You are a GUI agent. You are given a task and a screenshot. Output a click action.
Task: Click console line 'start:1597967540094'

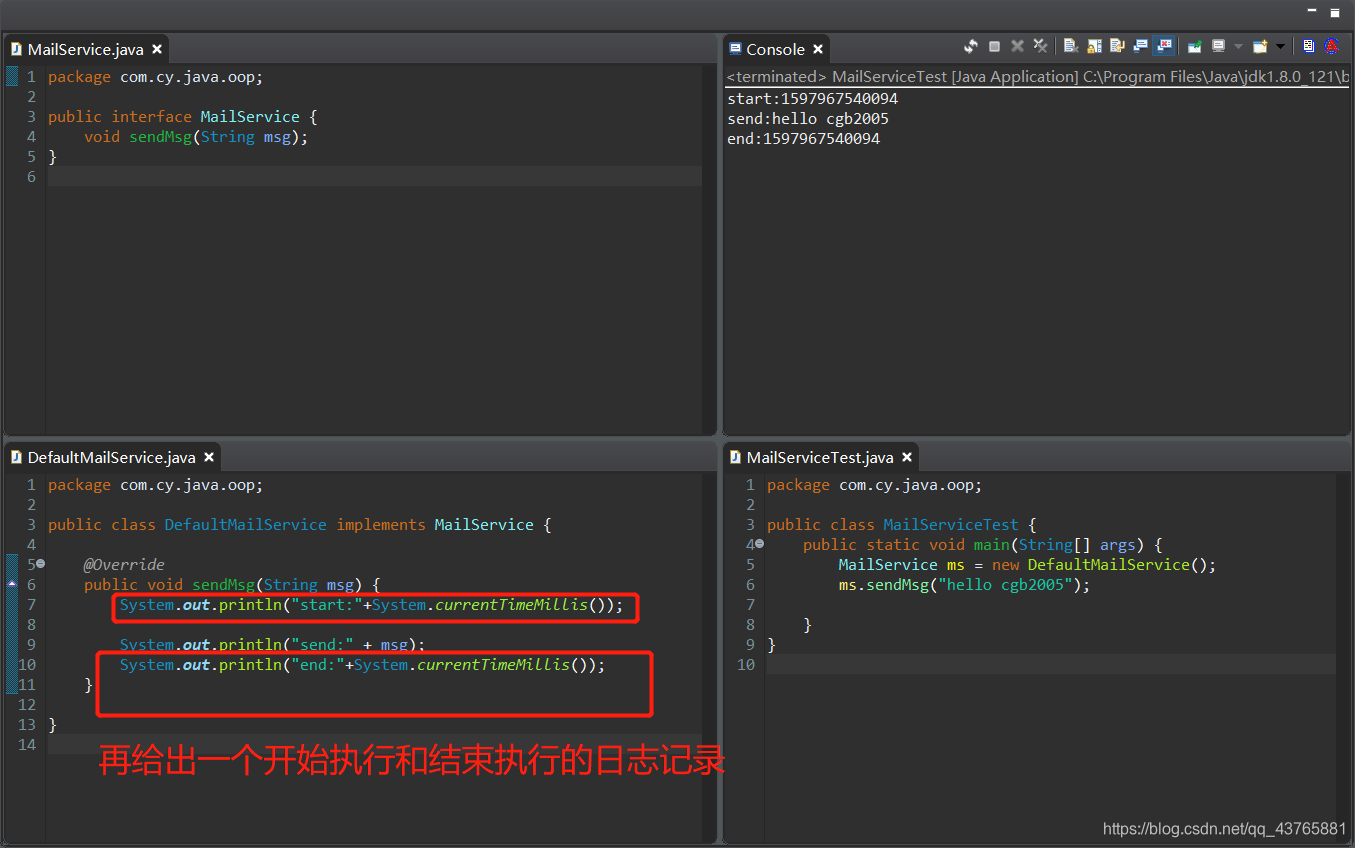click(x=812, y=99)
